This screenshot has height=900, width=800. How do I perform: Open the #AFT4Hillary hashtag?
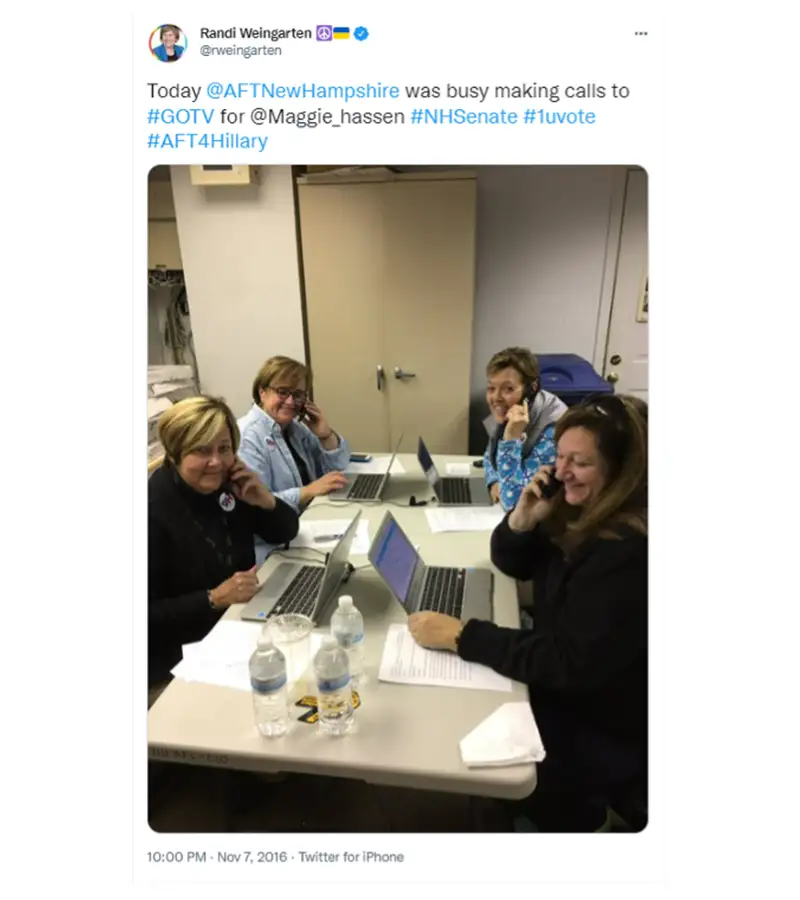(208, 141)
